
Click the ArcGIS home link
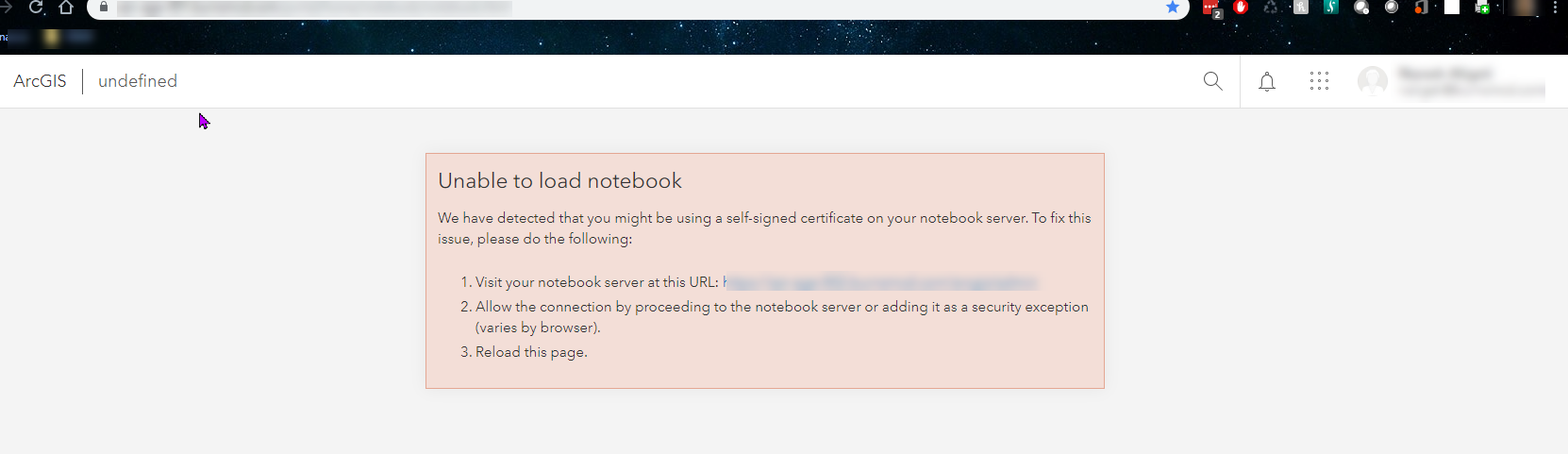coord(40,81)
